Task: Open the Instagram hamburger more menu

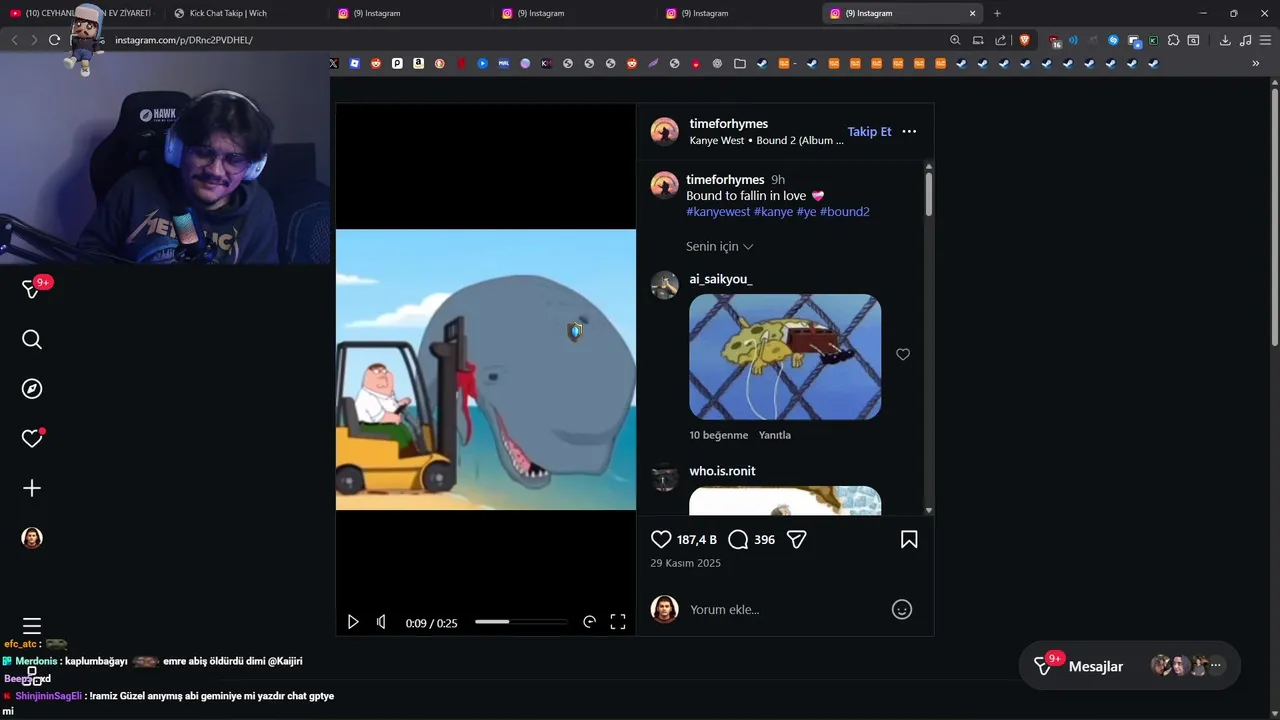Action: tap(32, 626)
